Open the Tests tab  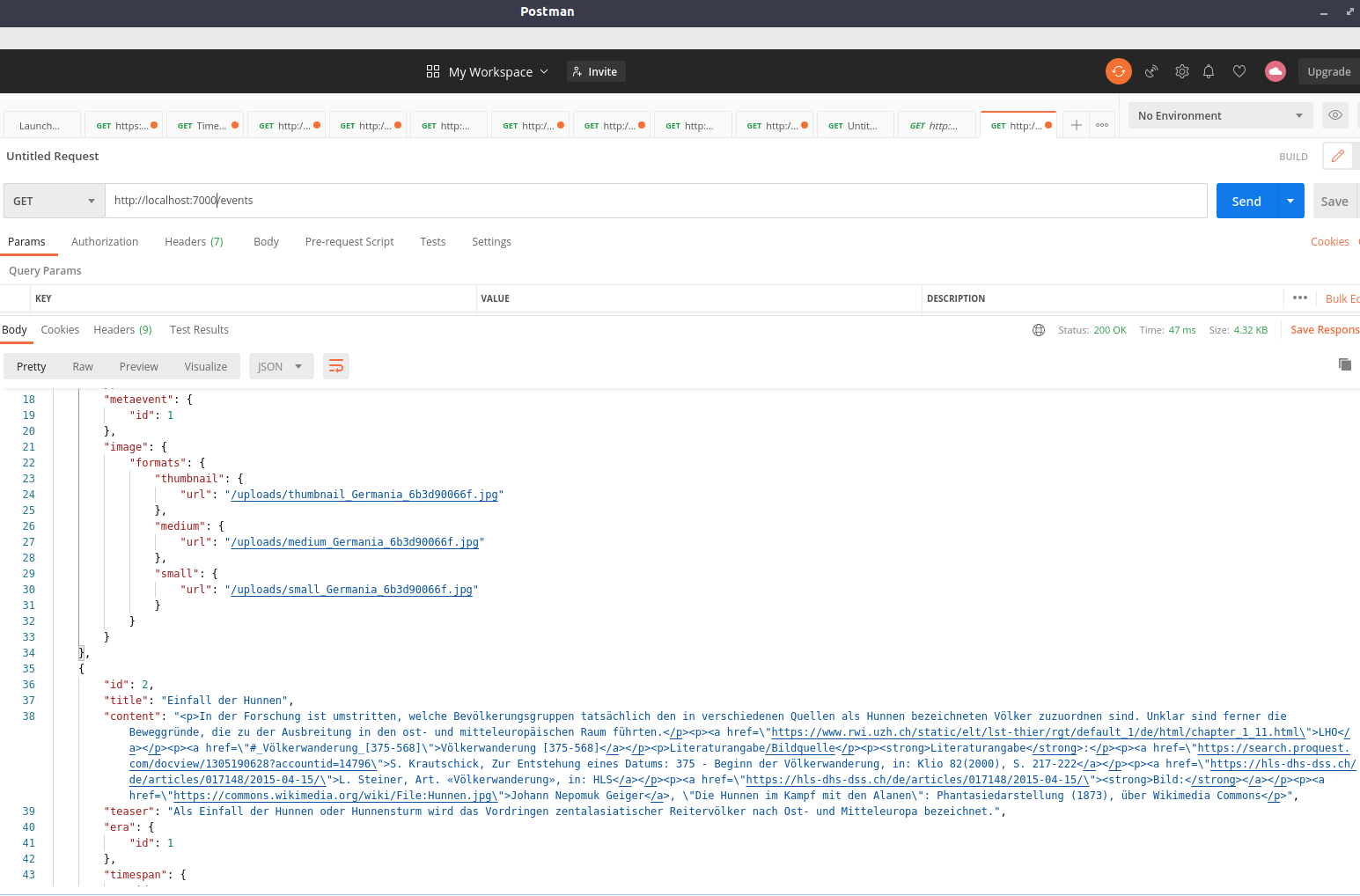click(432, 241)
